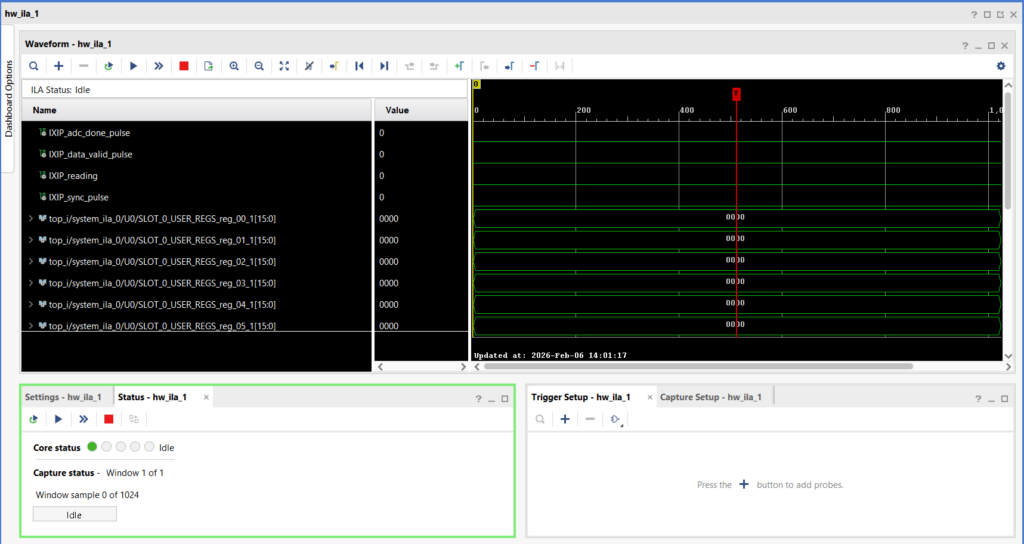
Task: Go to first time point in waveform
Action: [x=359, y=66]
